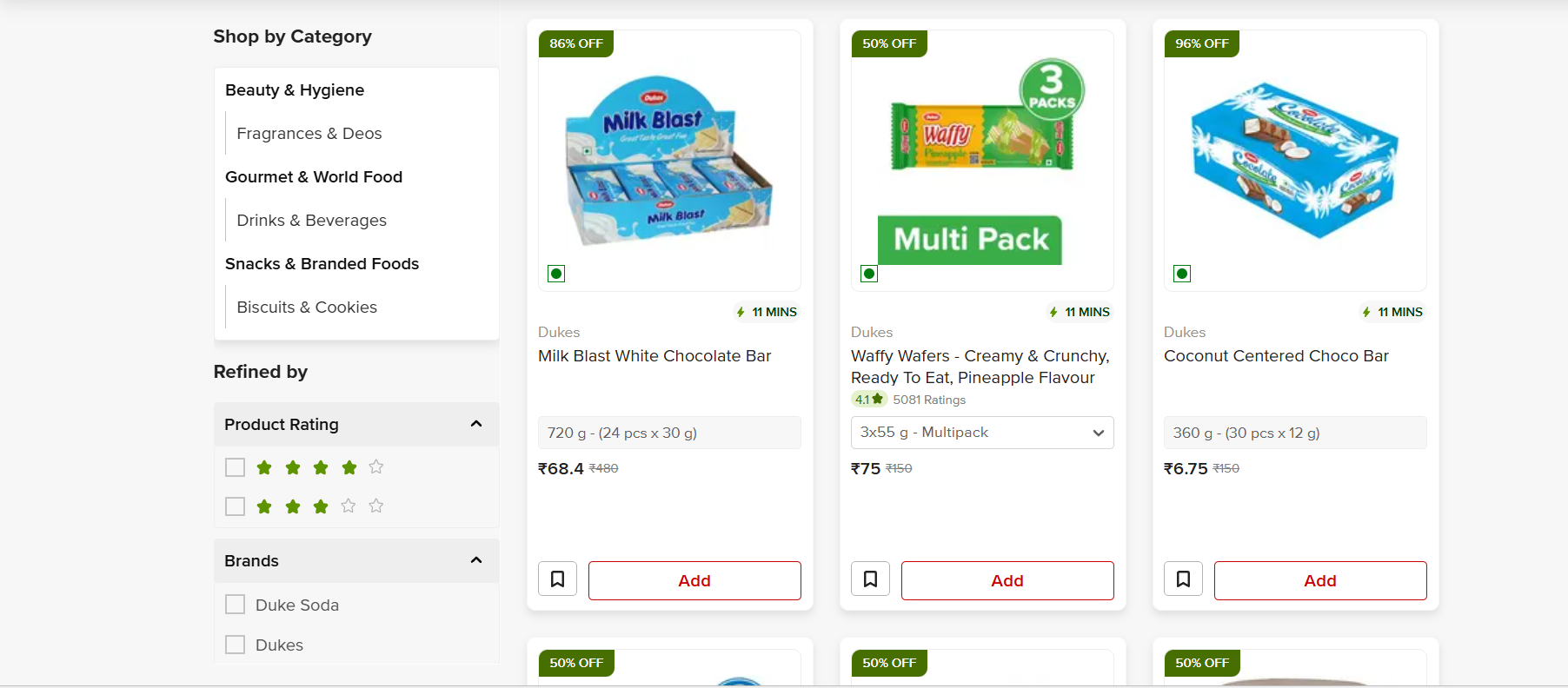Collapse the Brands filter section

[x=476, y=560]
